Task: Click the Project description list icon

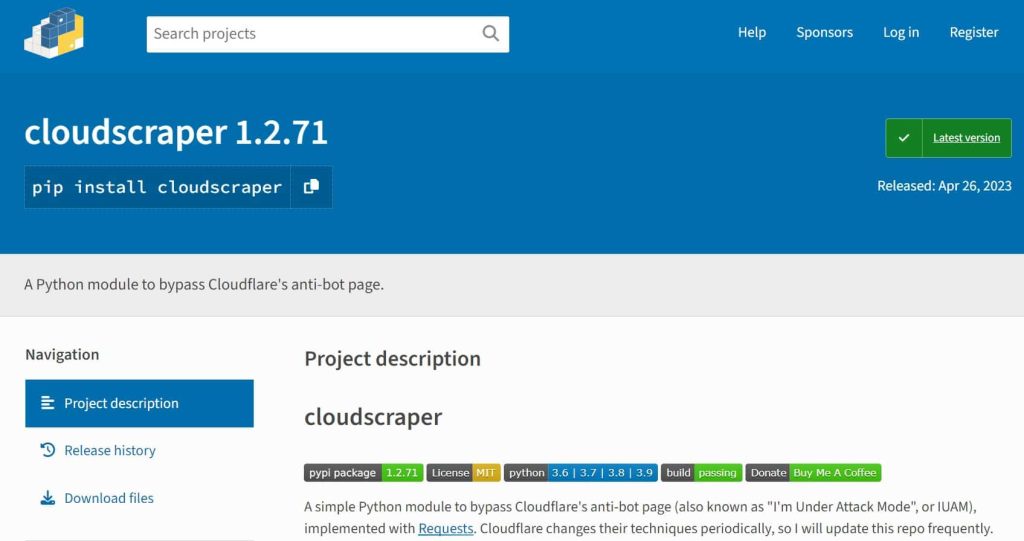Action: (x=48, y=403)
